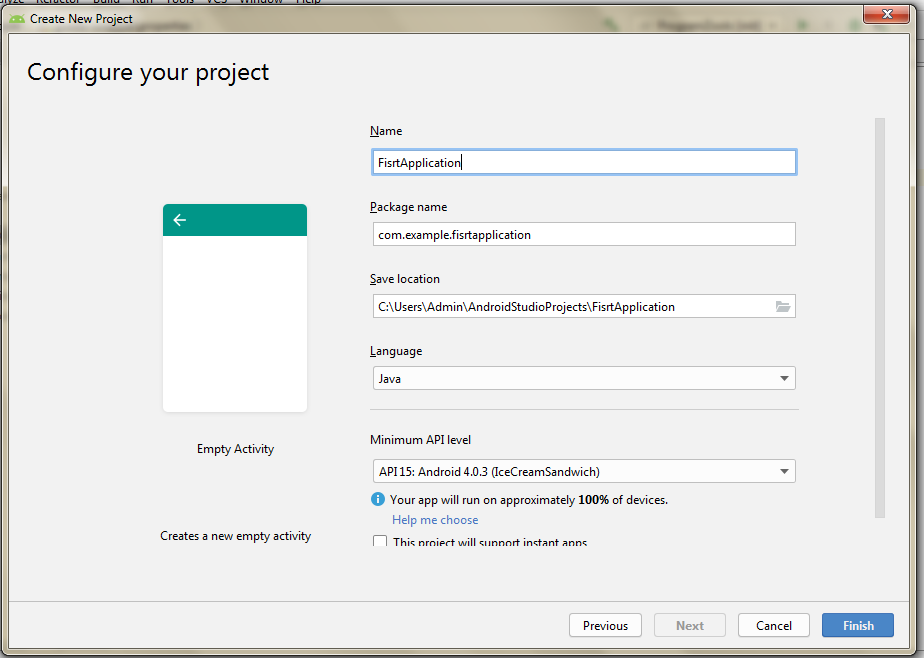
Task: Click the Android logo in the title bar
Action: point(17,18)
